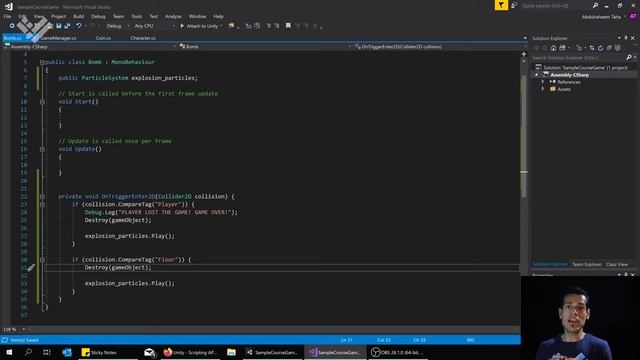Switch to the Team Explorer tab

587,264
